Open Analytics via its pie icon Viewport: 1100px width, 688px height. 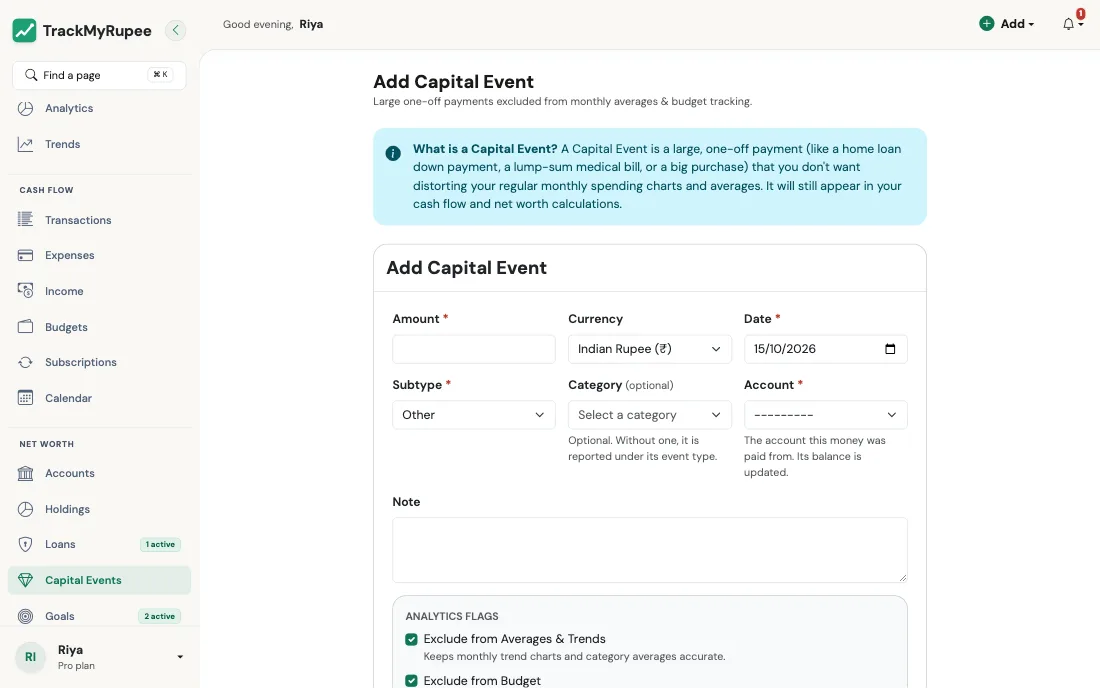25,108
